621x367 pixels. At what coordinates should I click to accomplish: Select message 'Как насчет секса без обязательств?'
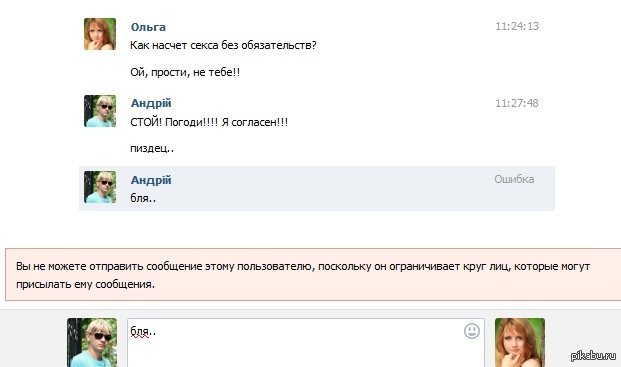point(223,46)
